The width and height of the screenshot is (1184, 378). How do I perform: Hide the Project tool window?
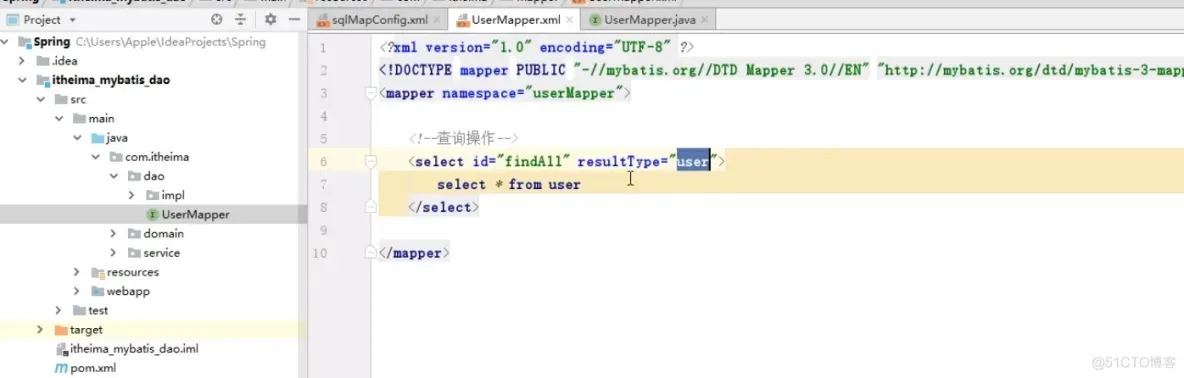pyautogui.click(x=294, y=20)
